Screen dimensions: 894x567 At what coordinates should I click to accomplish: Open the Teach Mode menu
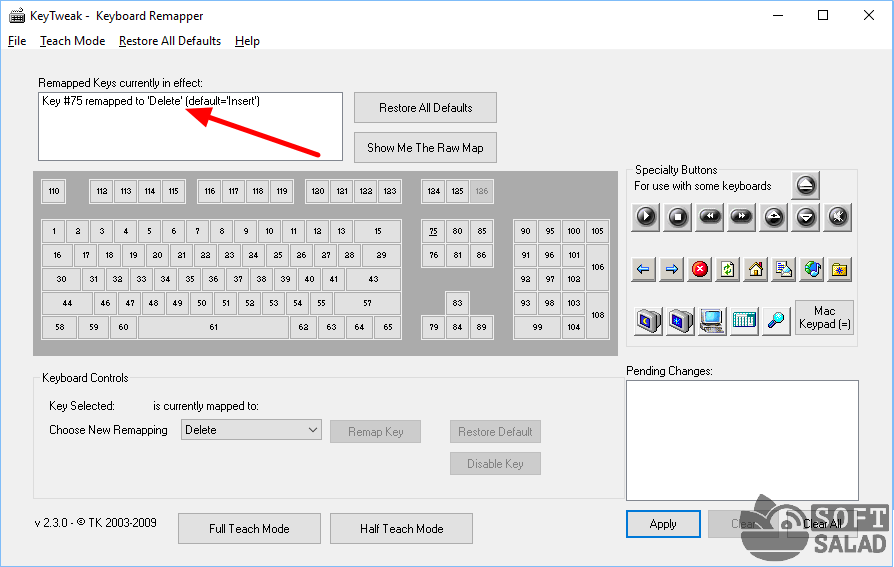click(x=72, y=41)
